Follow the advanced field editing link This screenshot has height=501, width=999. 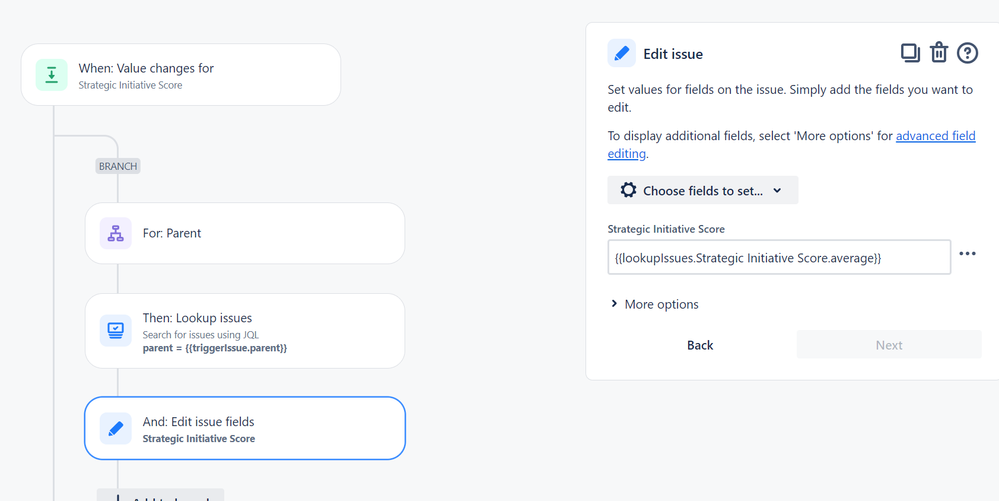935,136
